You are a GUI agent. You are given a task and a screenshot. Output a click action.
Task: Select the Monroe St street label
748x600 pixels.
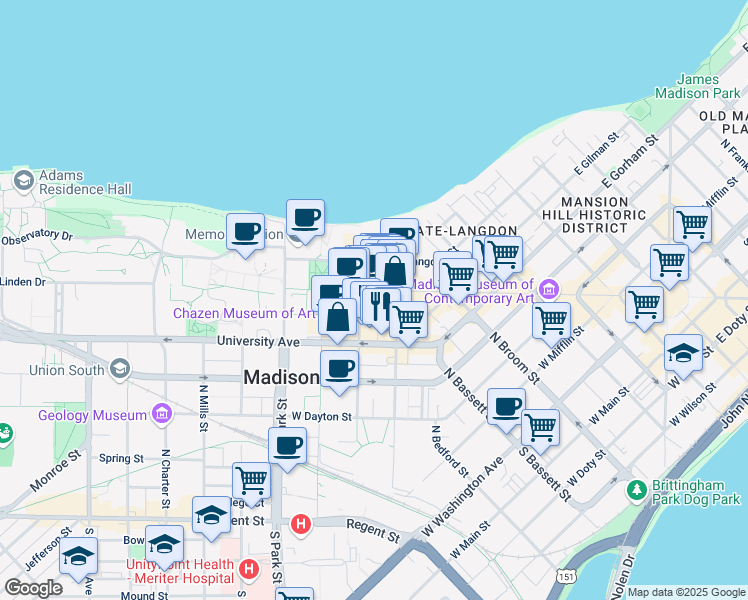click(55, 471)
